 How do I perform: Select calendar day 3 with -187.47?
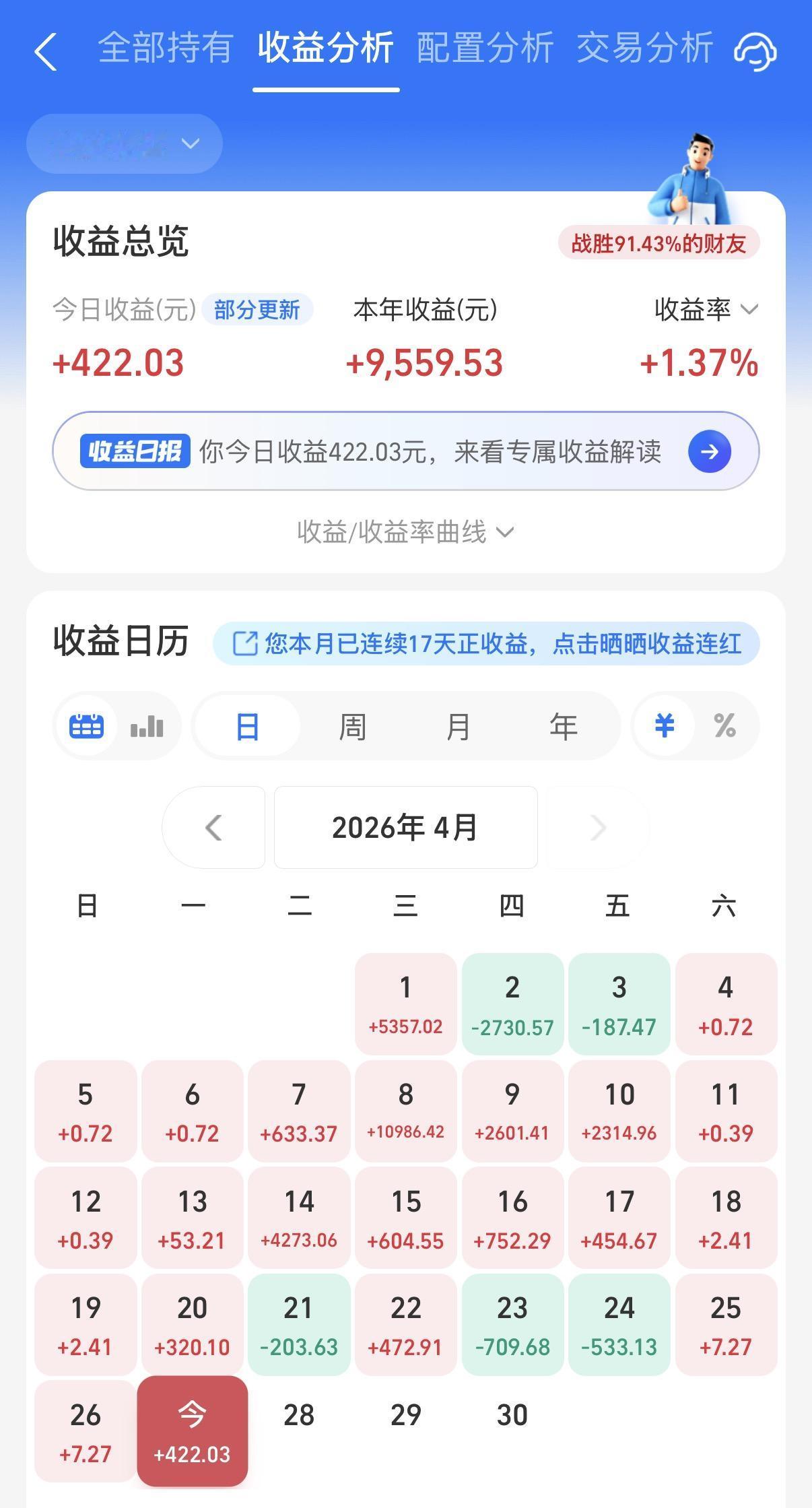coord(619,1004)
